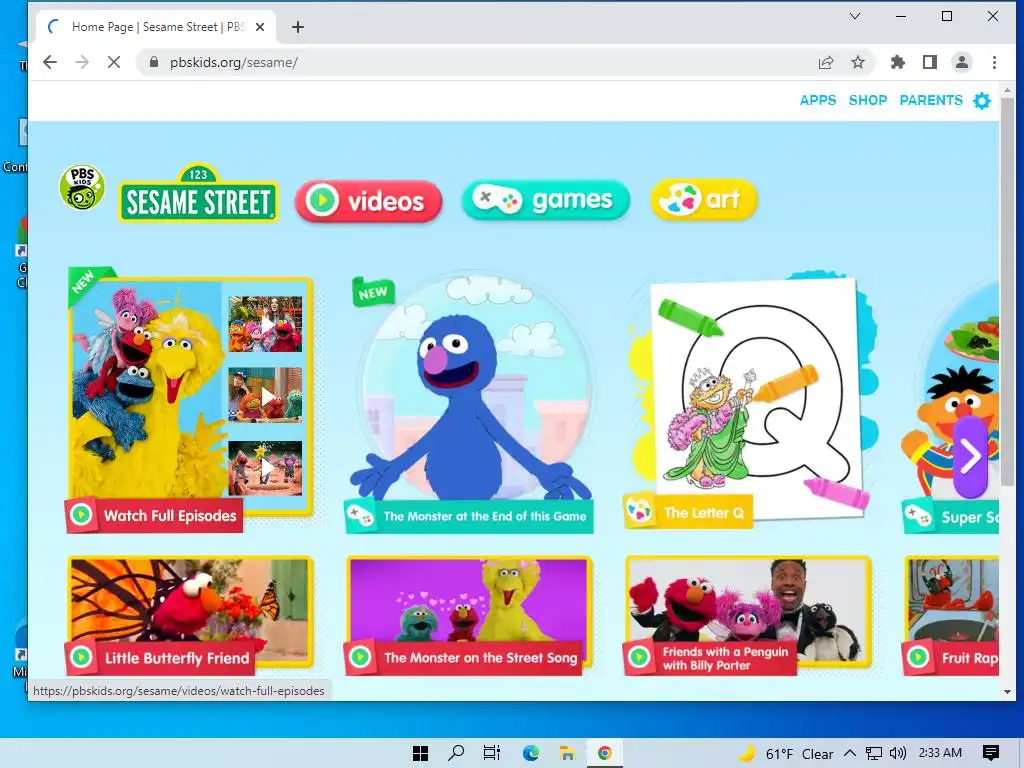Play The Monster at the End of this Game
The image size is (1024, 768).
[x=469, y=403]
